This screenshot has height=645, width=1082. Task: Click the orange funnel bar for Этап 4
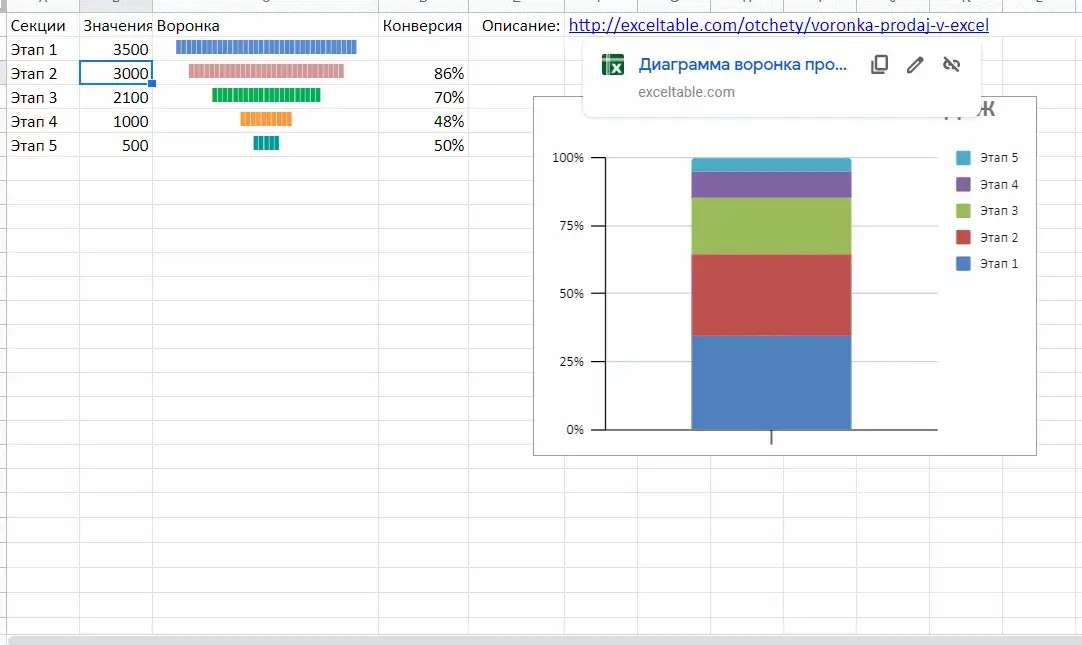(266, 119)
